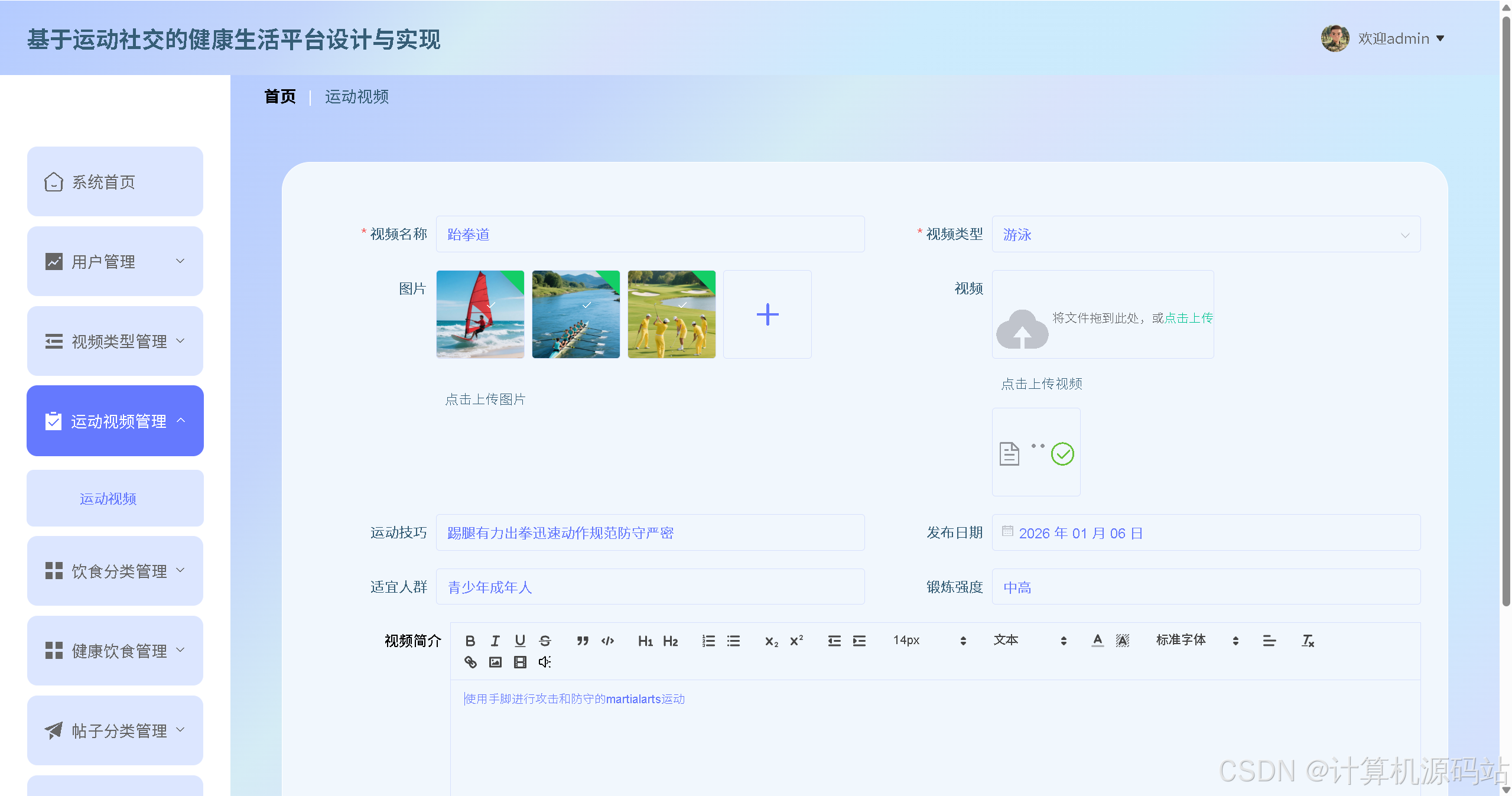Viewport: 1512px width, 796px height.
Task: Click the audio speaker editor icon
Action: click(545, 662)
